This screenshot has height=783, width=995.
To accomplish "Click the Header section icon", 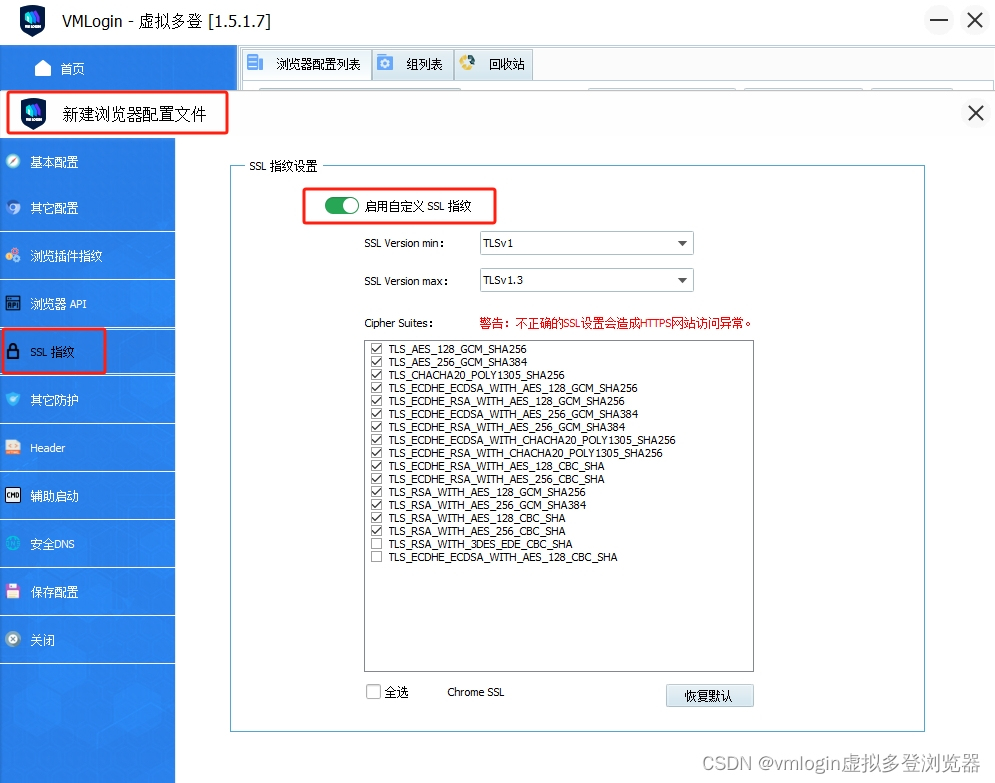I will point(13,447).
